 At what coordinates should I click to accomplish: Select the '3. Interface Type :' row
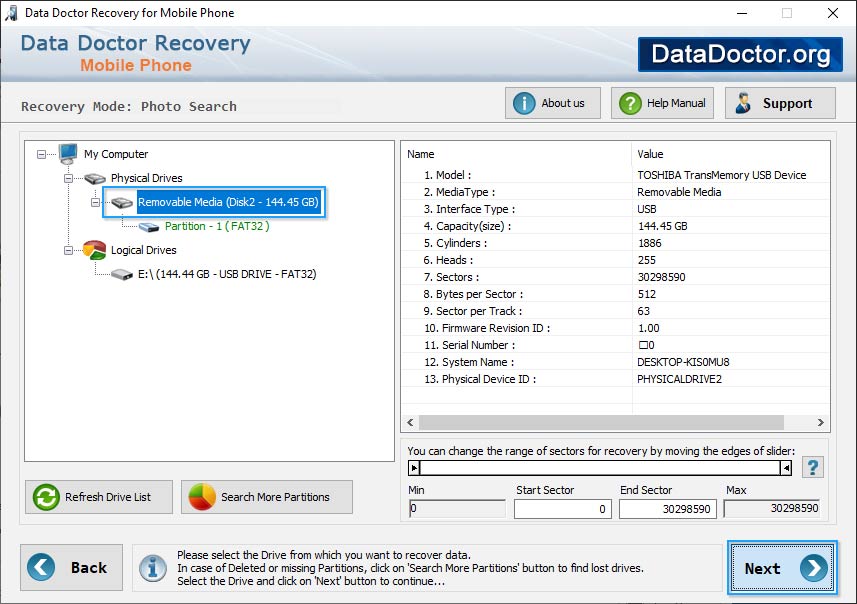pyautogui.click(x=615, y=209)
